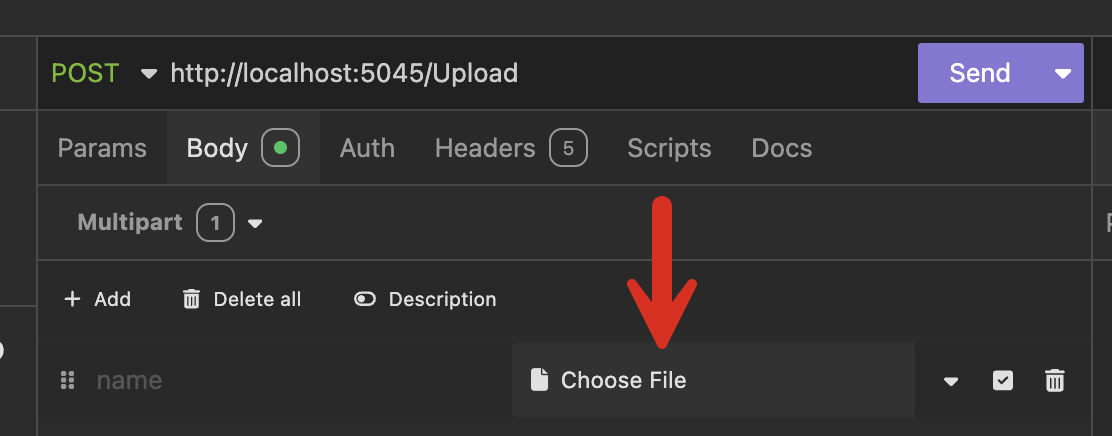Click the name input field
1112x436 pixels.
click(x=290, y=380)
